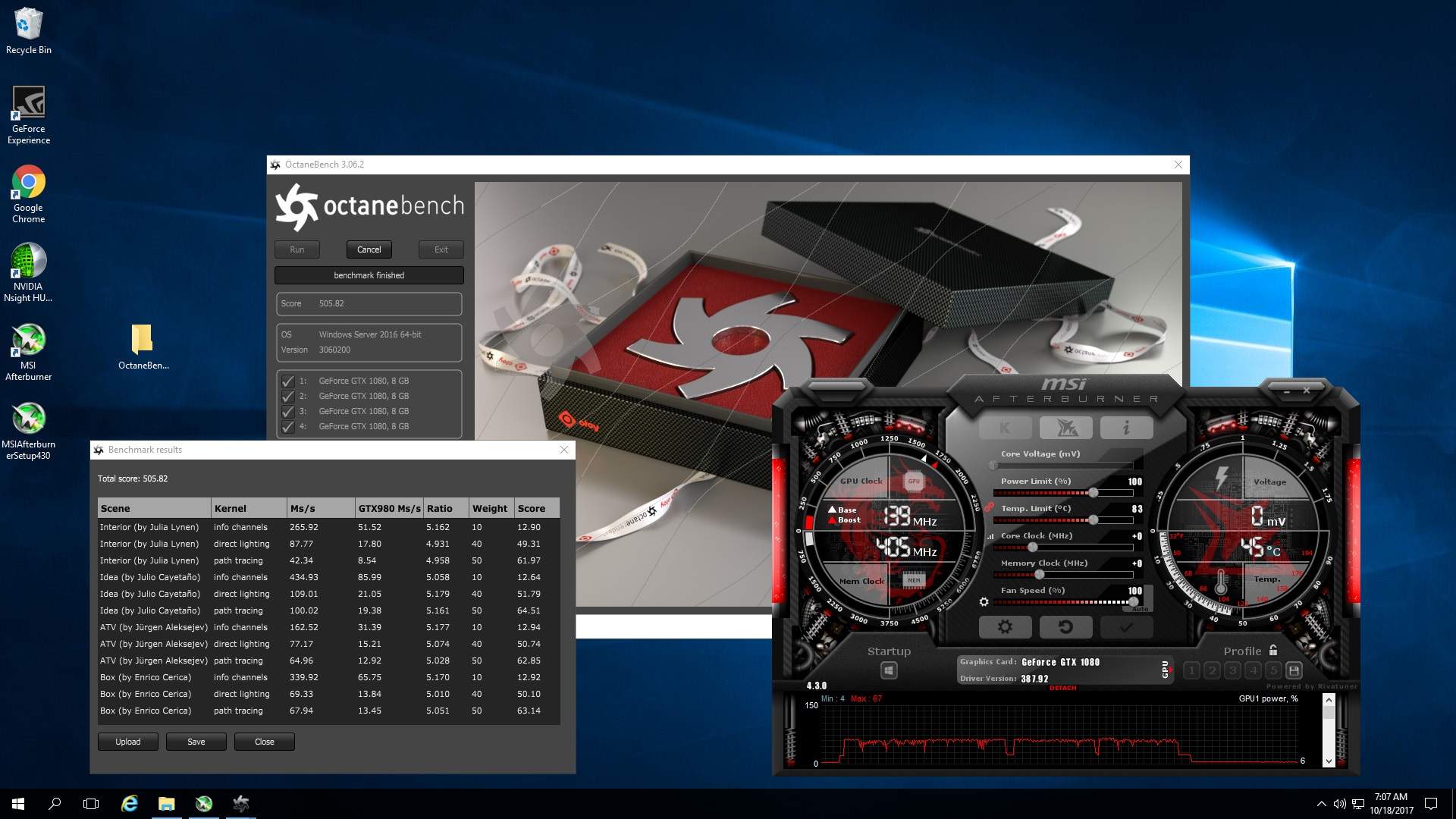The image size is (1456, 819).
Task: Open MSI Afterburner settings with the gear icon
Action: pyautogui.click(x=1004, y=627)
